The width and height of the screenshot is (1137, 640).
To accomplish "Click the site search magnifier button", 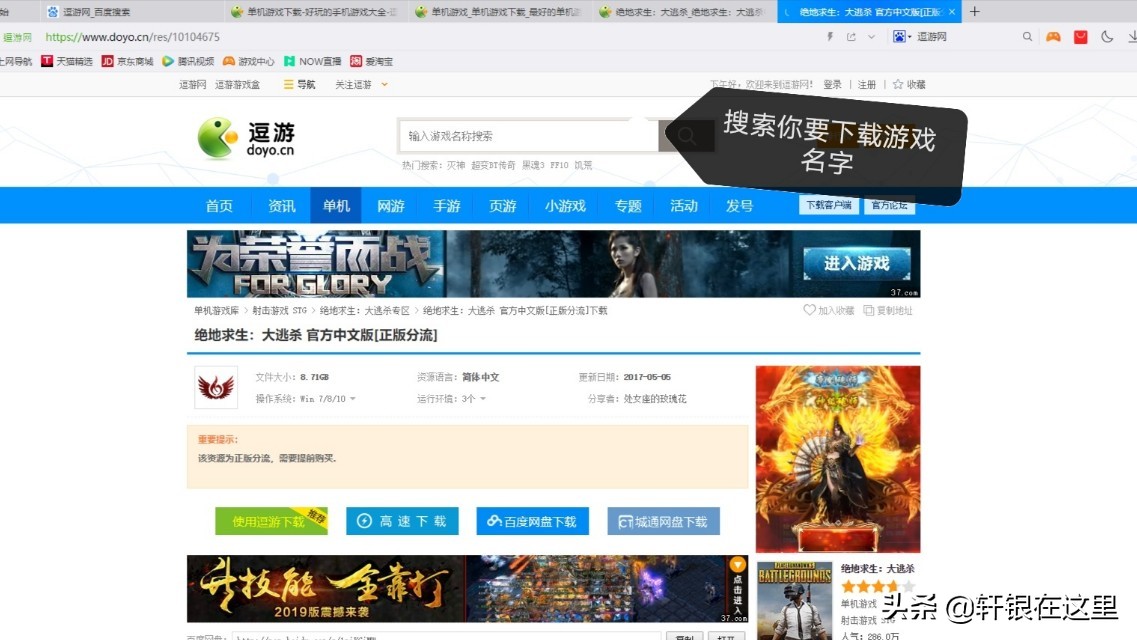I will coord(686,136).
